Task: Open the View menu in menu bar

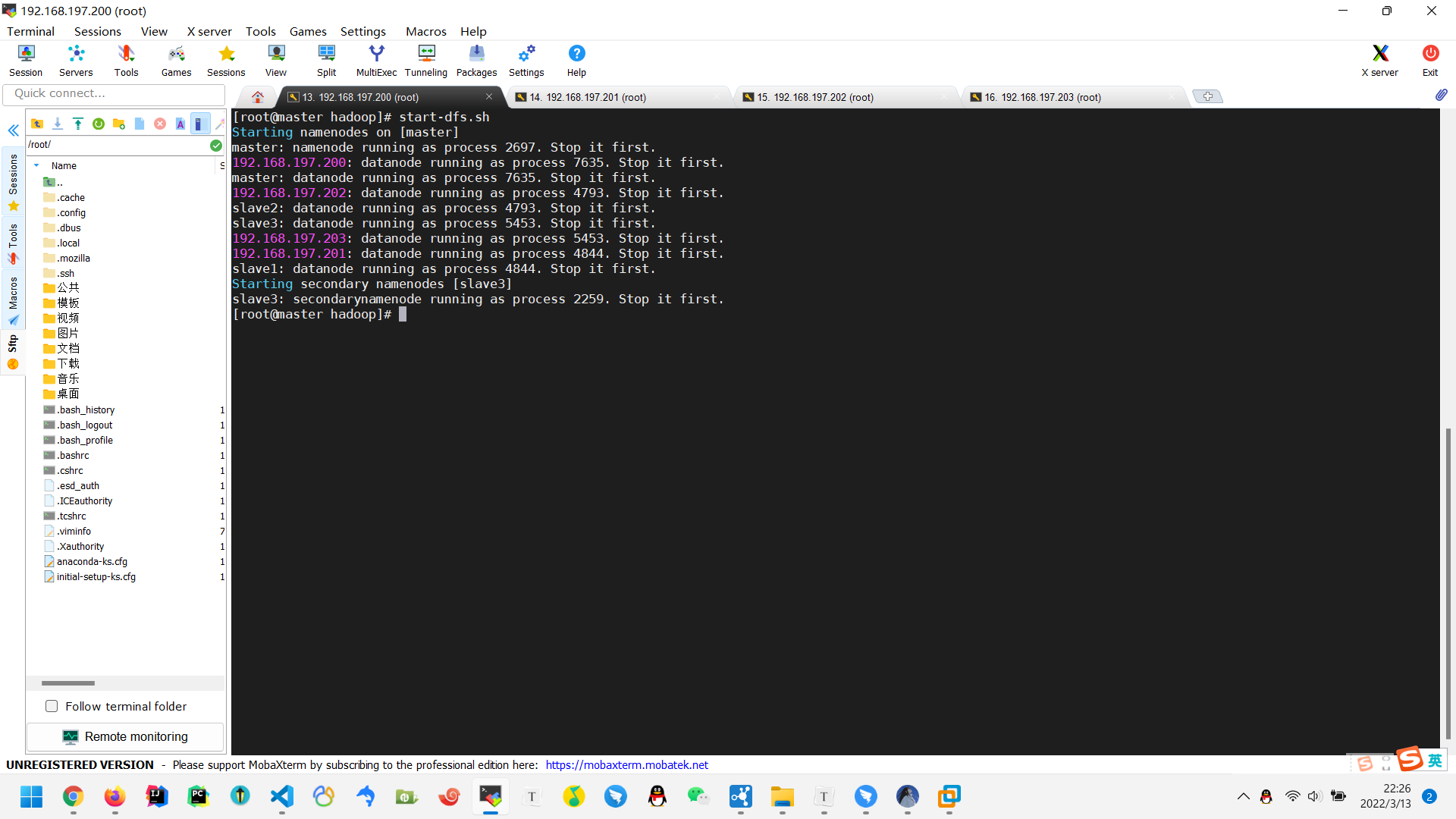Action: click(x=154, y=31)
